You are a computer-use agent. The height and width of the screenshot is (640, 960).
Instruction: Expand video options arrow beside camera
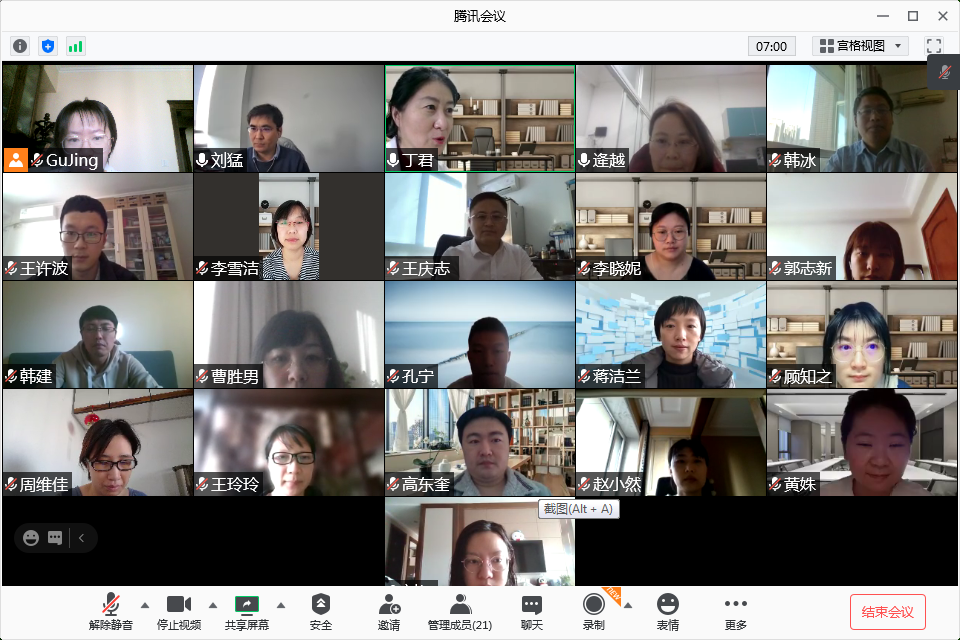tap(212, 605)
